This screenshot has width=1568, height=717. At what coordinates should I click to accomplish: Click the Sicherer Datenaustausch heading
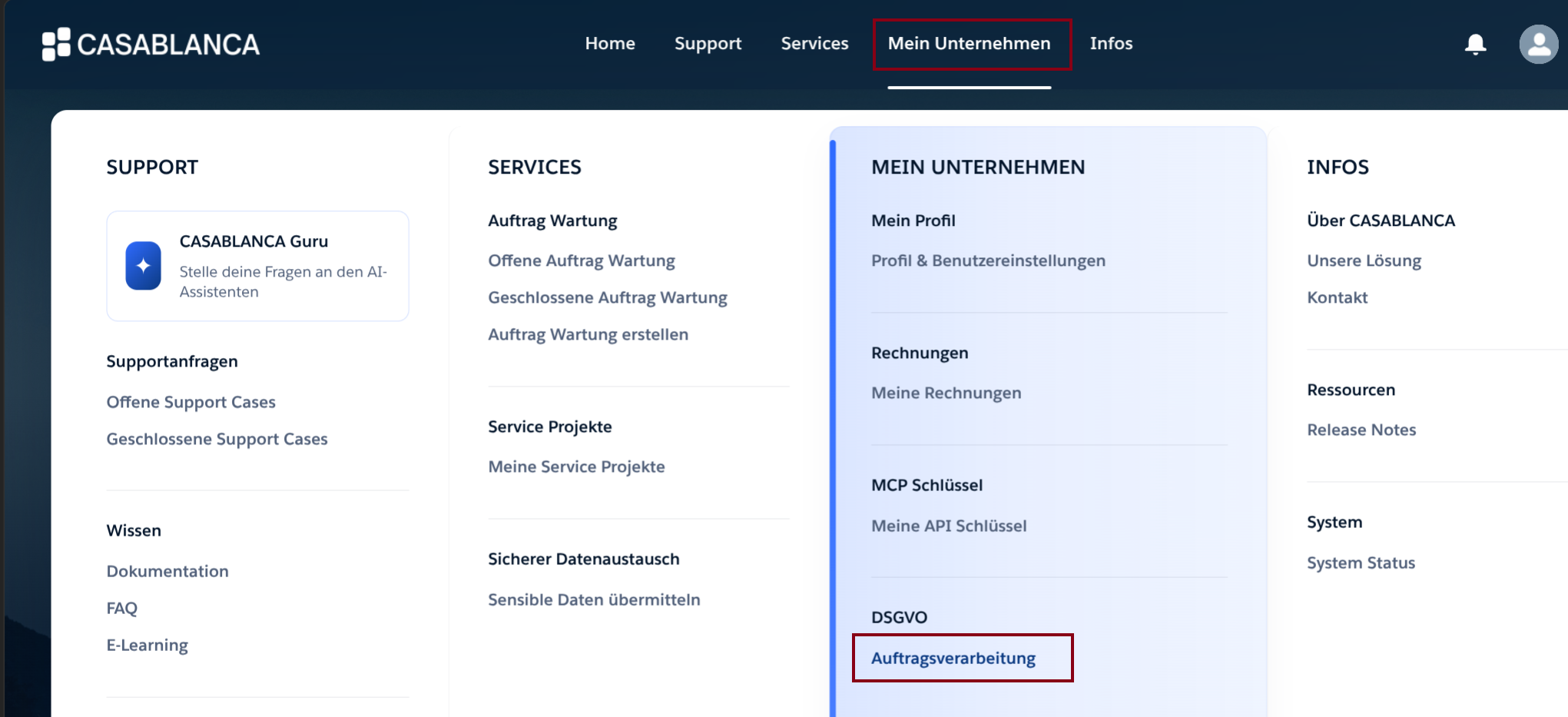tap(584, 559)
